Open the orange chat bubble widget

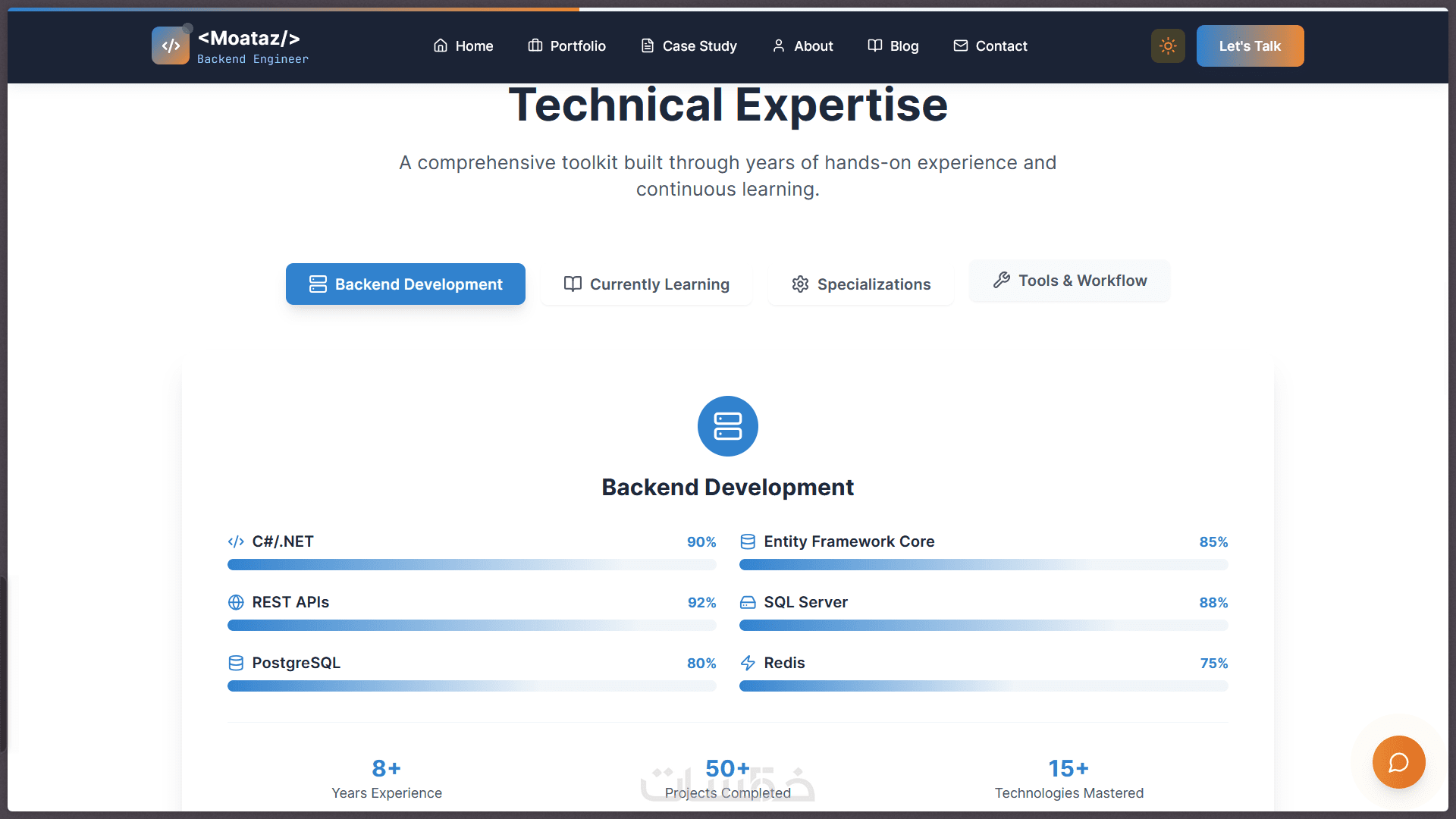(1398, 761)
